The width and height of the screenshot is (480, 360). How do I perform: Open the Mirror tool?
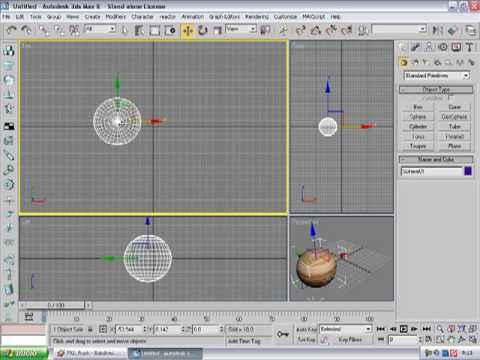(x=437, y=30)
